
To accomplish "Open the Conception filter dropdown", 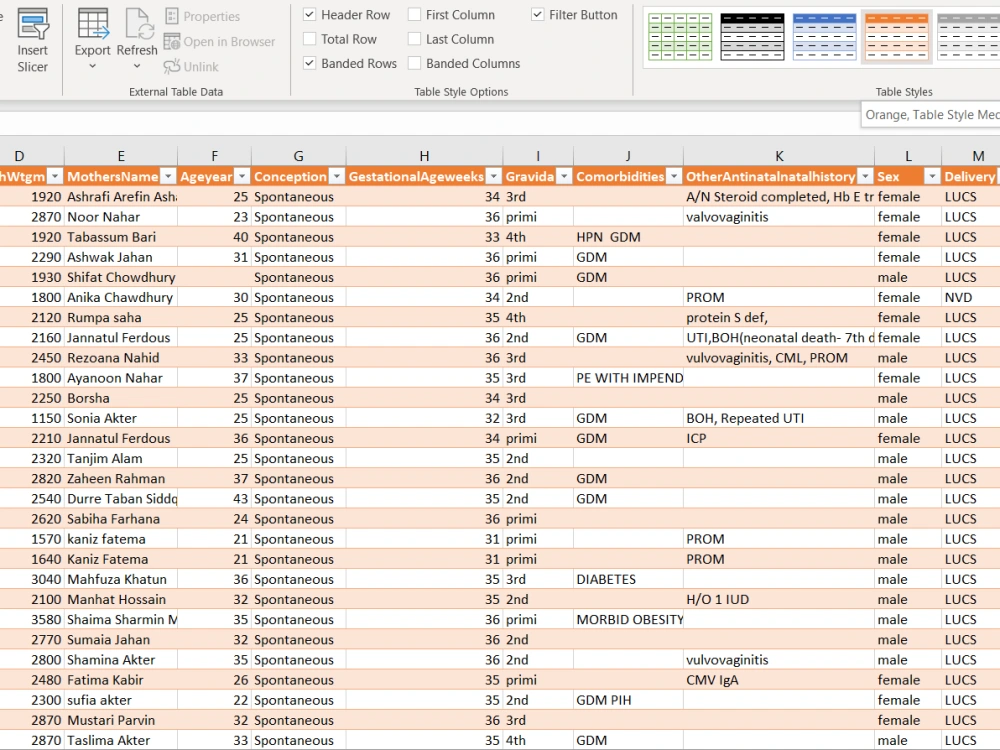I will point(336,177).
